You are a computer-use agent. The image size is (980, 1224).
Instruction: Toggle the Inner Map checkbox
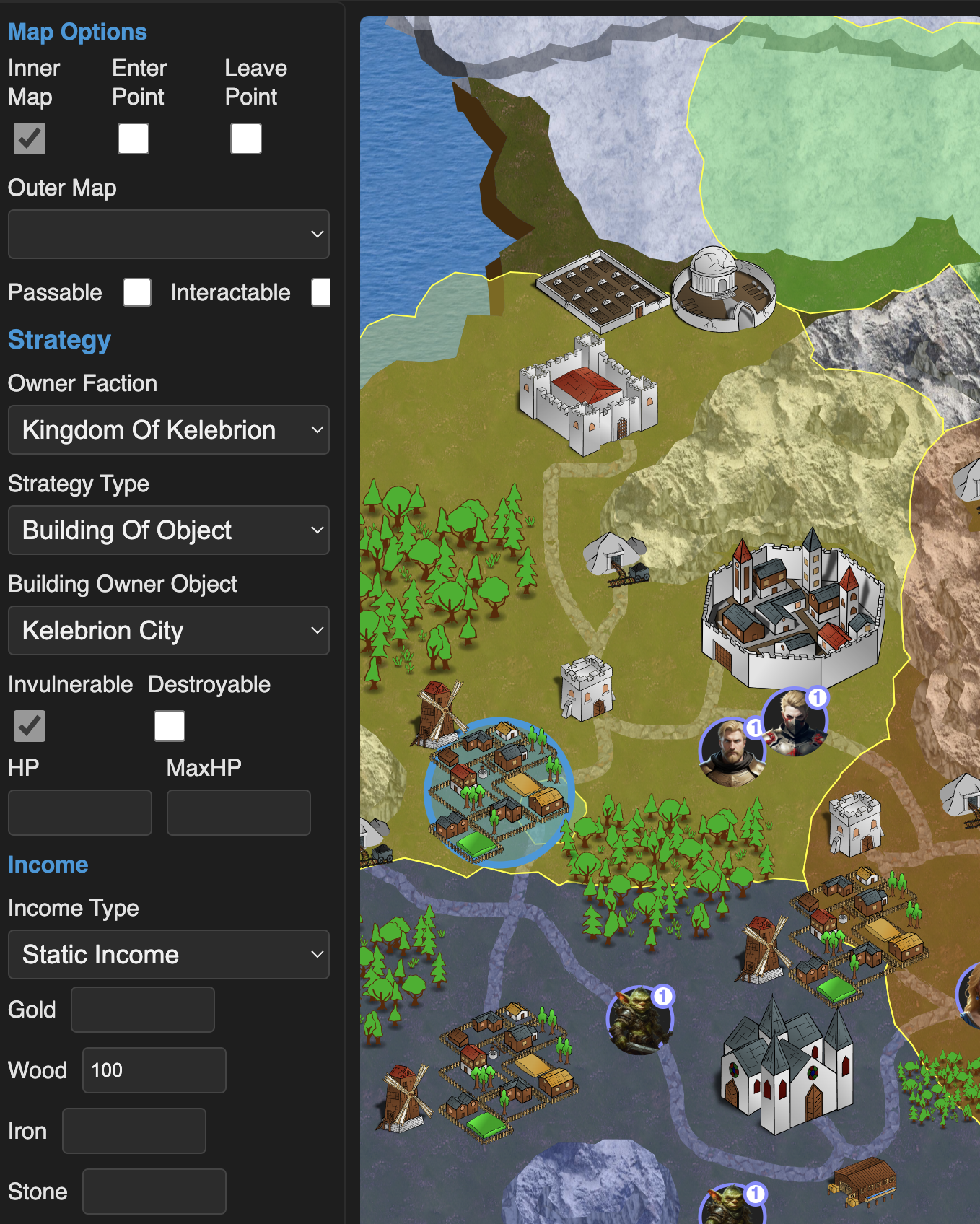coord(30,139)
